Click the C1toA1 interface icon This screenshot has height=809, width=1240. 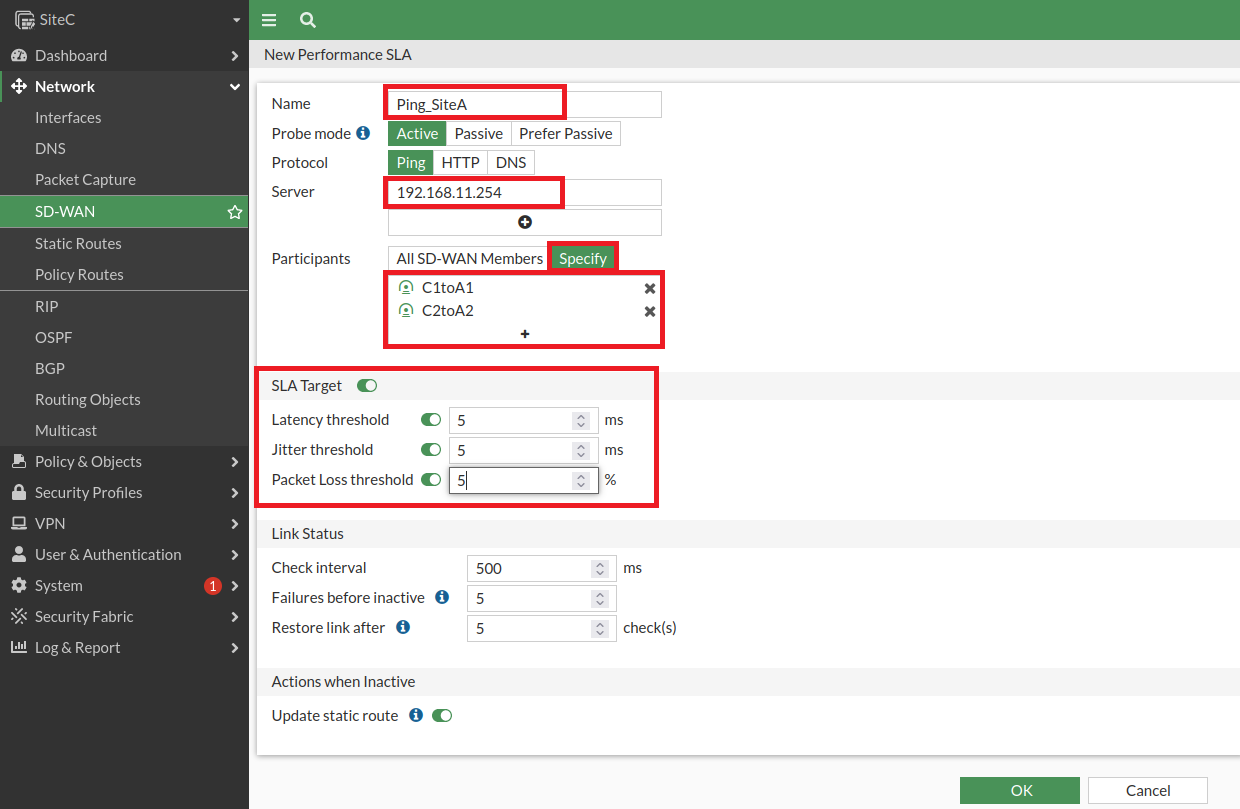405,288
